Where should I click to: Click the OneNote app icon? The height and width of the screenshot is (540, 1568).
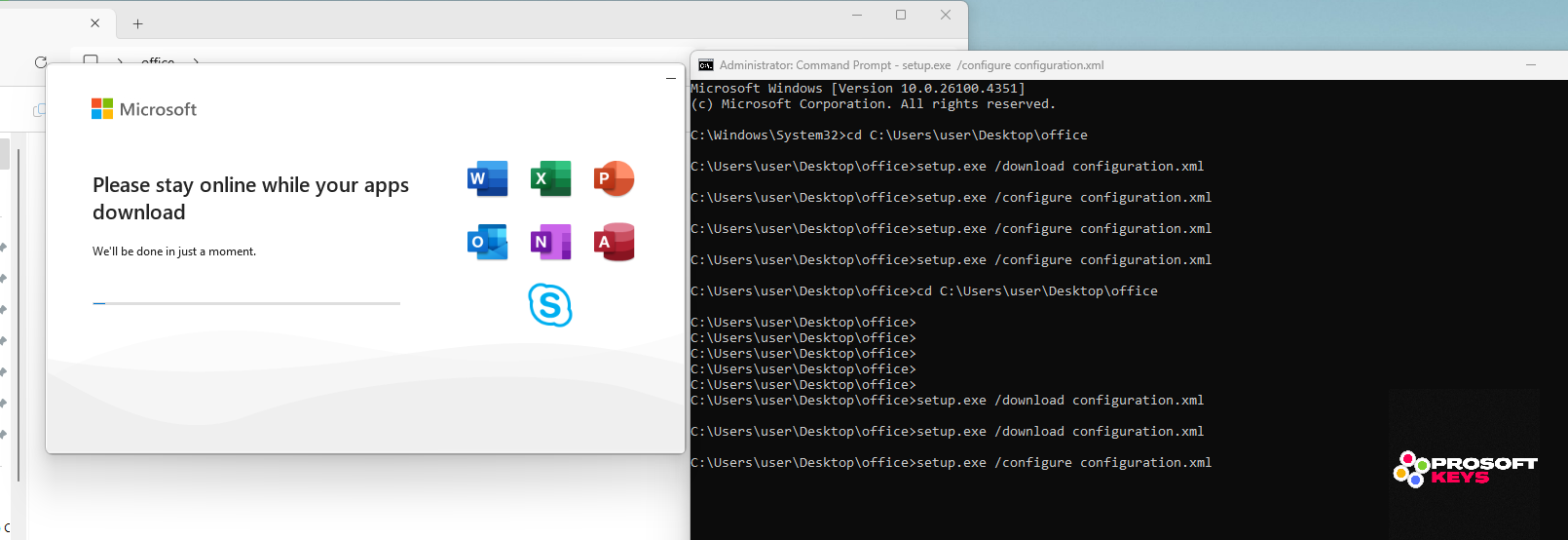550,242
